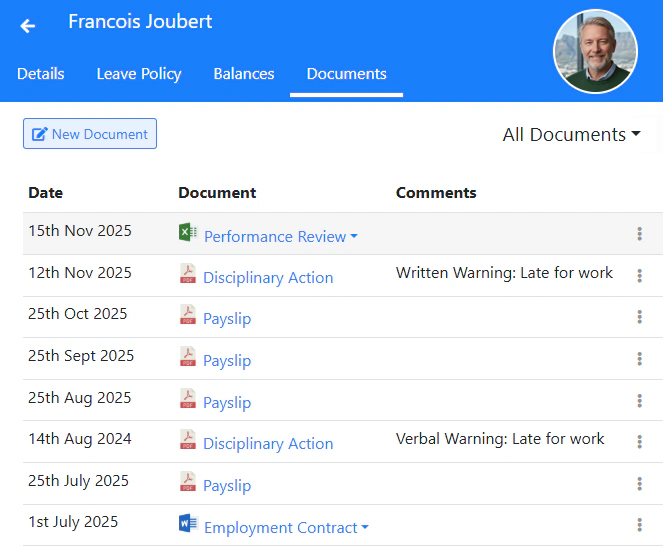
Task: Click the Word icon for Employment Contract
Action: pyautogui.click(x=188, y=523)
